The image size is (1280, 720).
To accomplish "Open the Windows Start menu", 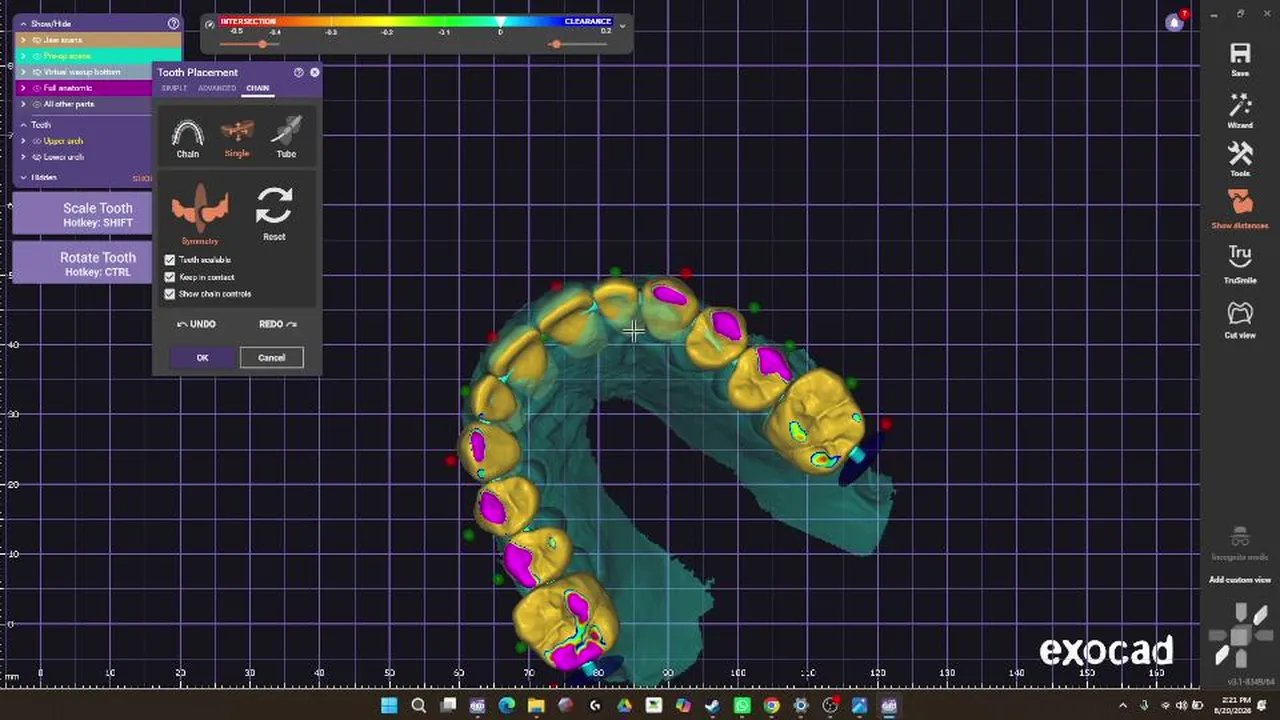I will 389,706.
